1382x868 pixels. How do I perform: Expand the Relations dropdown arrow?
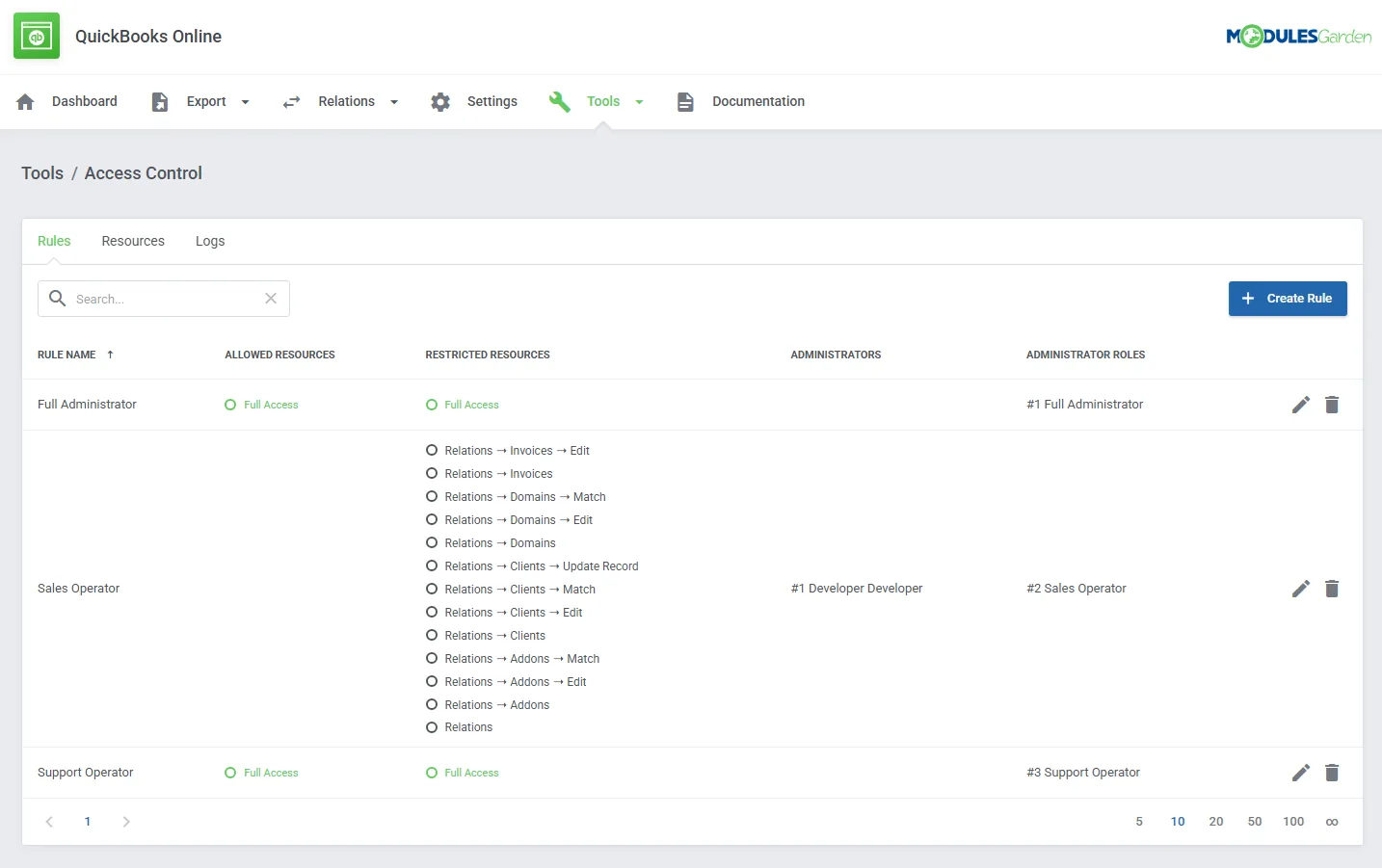394,102
